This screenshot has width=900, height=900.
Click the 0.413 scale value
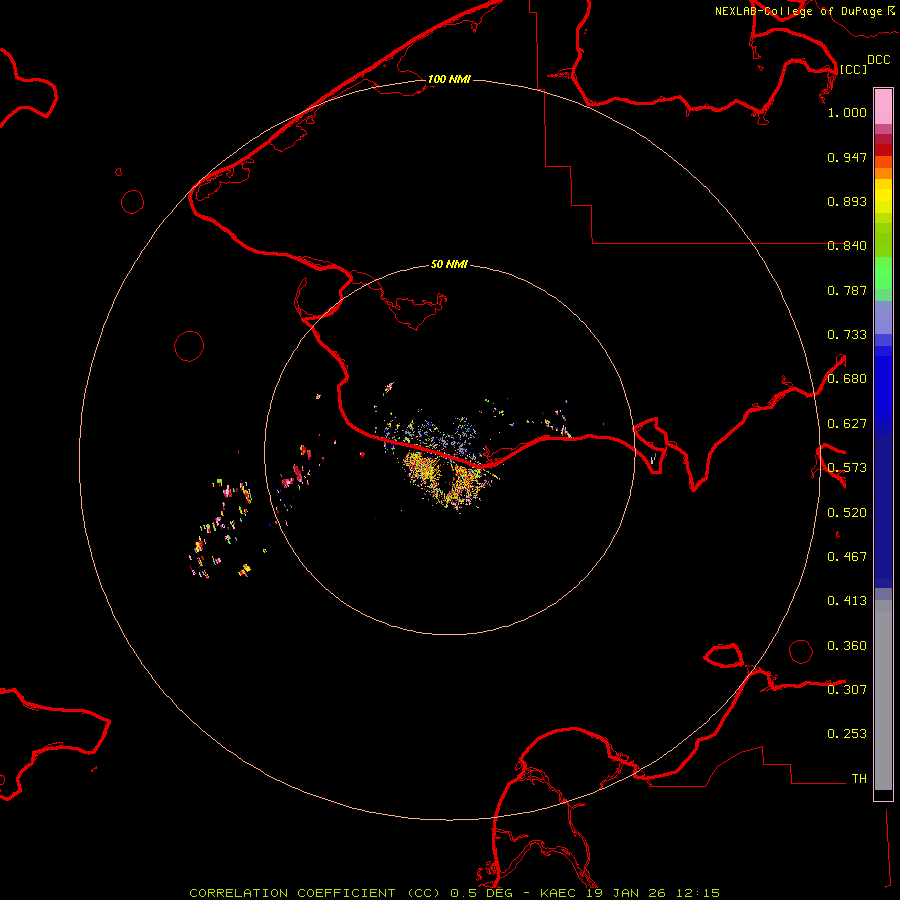847,601
